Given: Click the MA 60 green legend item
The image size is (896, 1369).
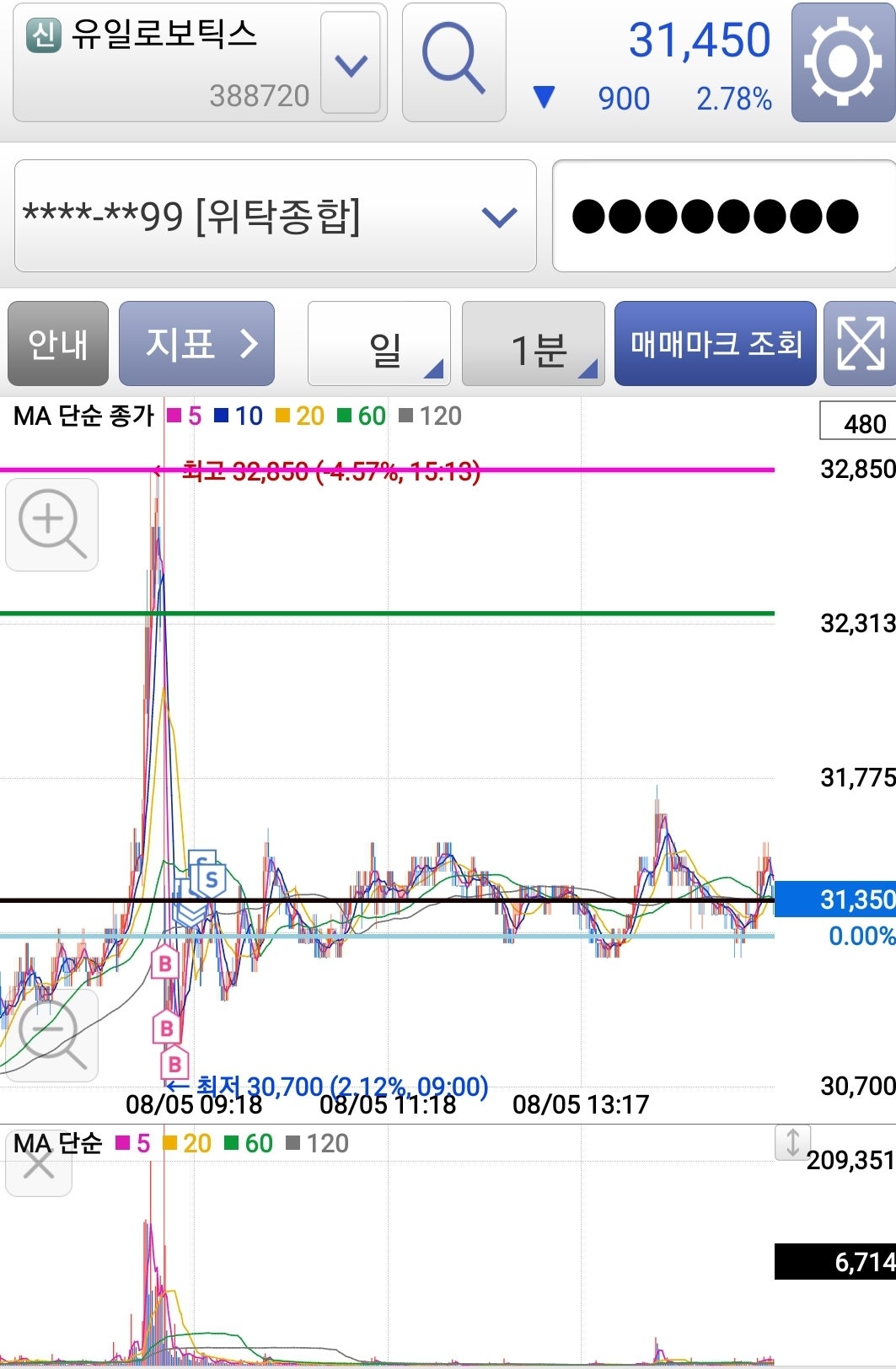Looking at the screenshot, I should [362, 416].
